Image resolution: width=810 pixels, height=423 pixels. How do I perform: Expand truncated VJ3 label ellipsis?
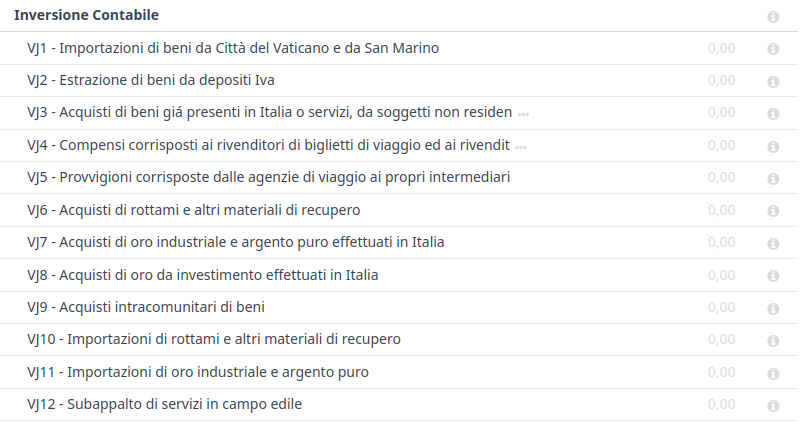(x=523, y=114)
